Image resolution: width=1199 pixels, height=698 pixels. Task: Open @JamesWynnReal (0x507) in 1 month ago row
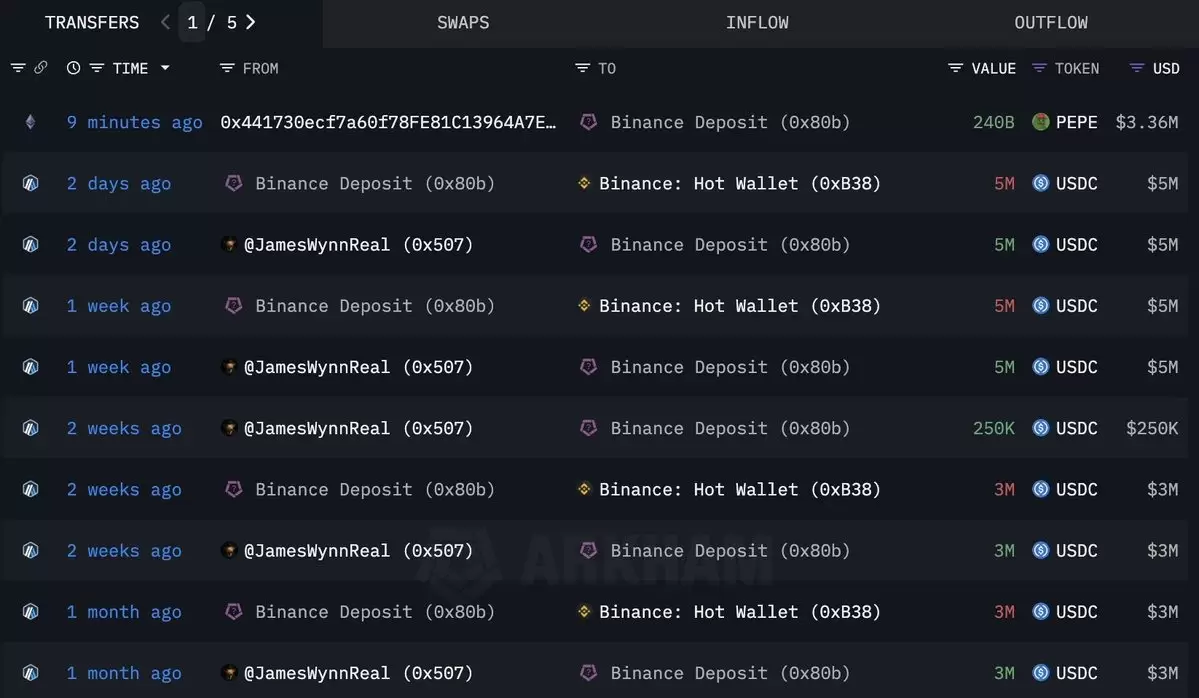[x=358, y=673]
